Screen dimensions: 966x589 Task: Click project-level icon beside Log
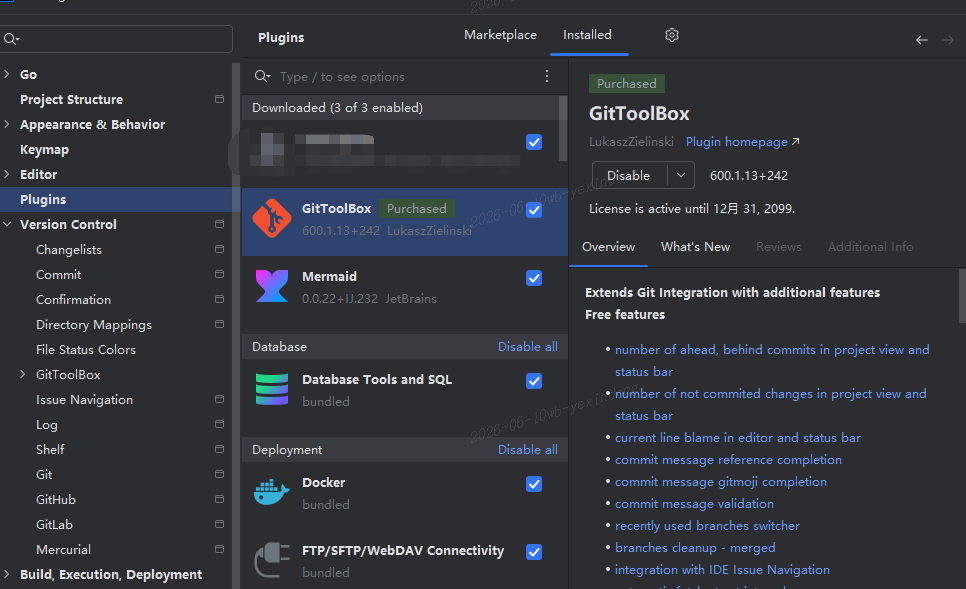[219, 424]
